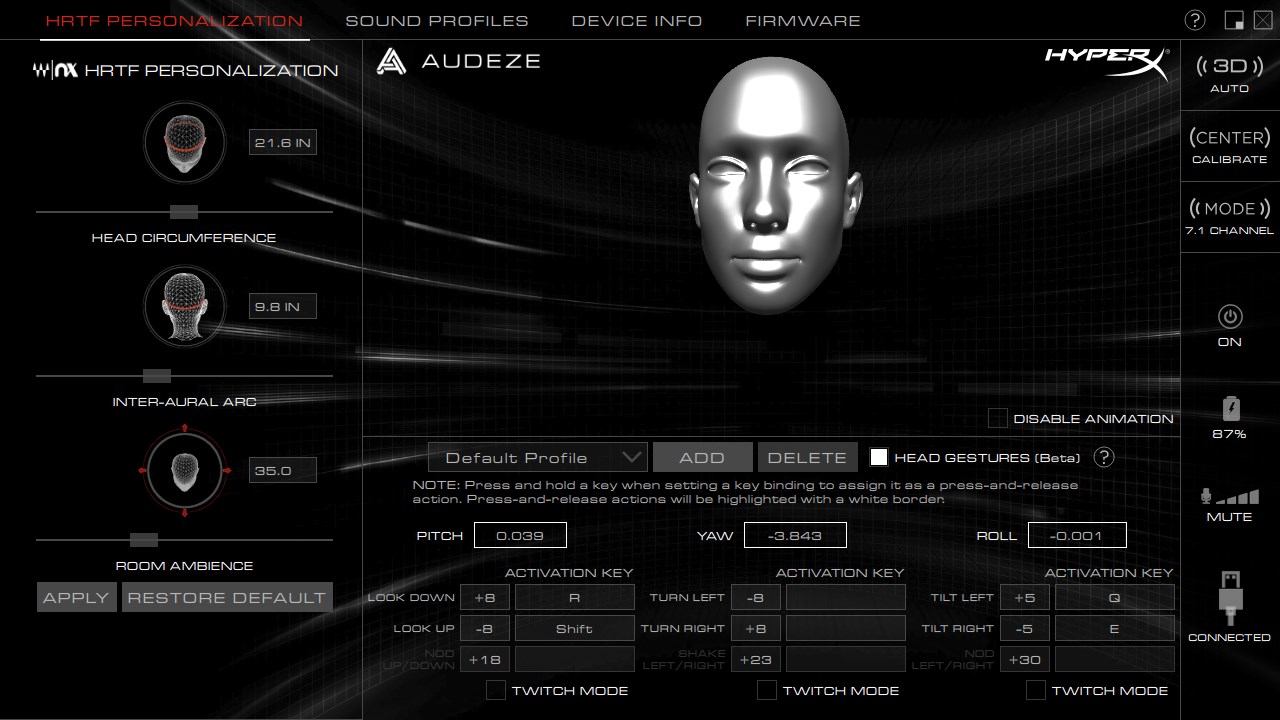The image size is (1280, 720).
Task: Enable Twitch Mode under Pitch column
Action: tap(495, 690)
